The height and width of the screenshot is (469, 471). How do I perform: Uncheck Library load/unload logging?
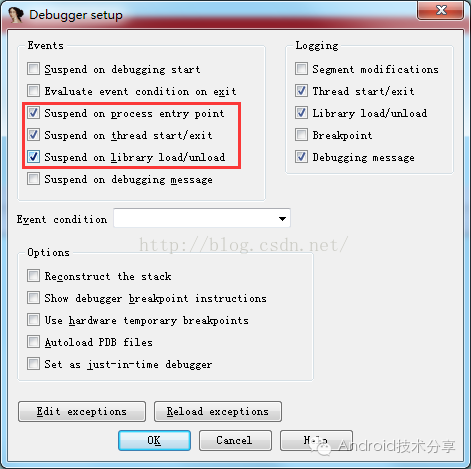tap(301, 113)
